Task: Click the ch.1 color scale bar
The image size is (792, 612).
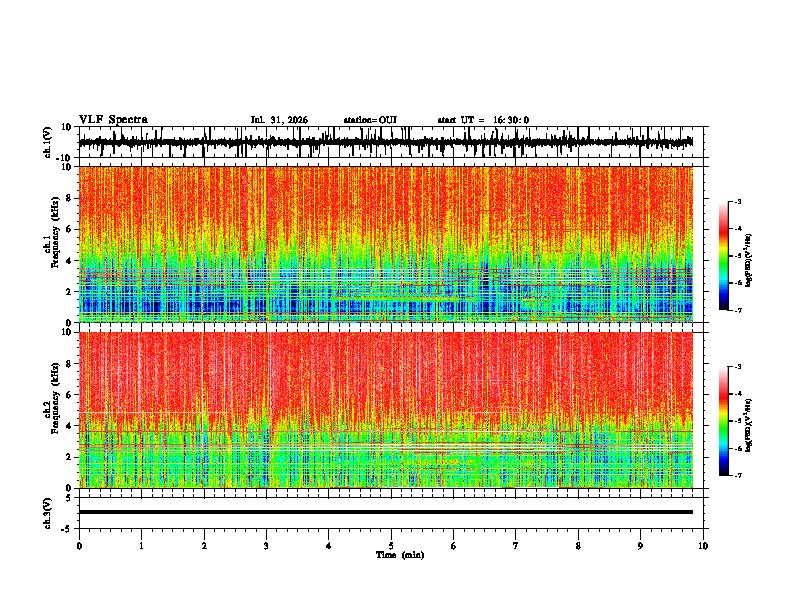Action: tap(724, 256)
